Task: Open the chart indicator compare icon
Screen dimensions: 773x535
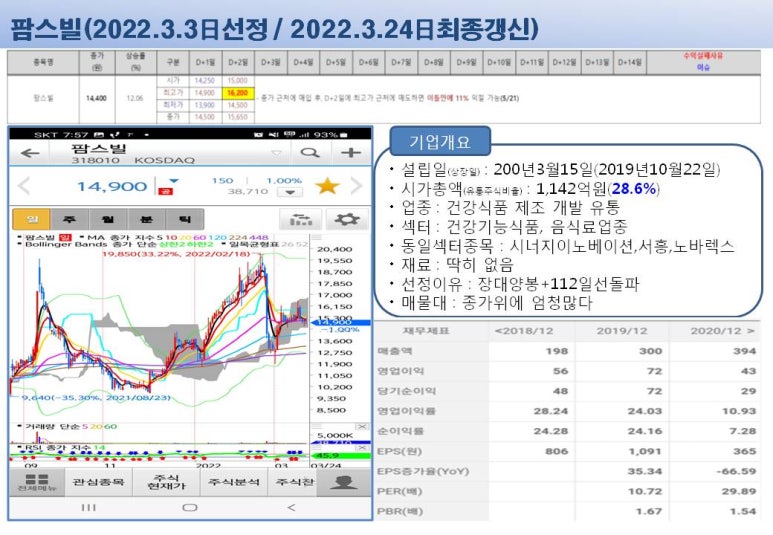Action: 301,219
